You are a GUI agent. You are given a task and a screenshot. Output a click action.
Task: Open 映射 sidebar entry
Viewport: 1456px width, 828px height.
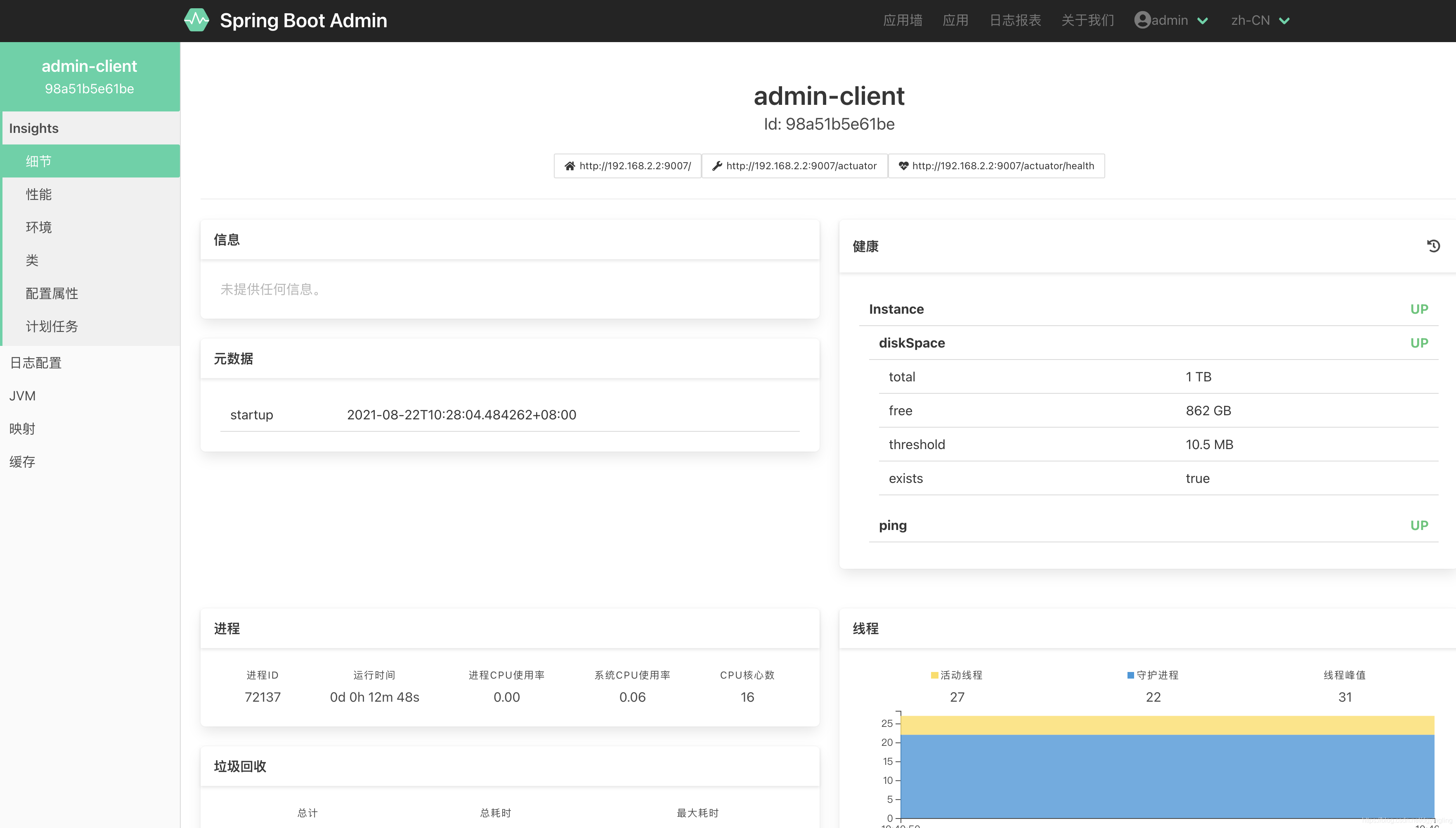tap(22, 429)
